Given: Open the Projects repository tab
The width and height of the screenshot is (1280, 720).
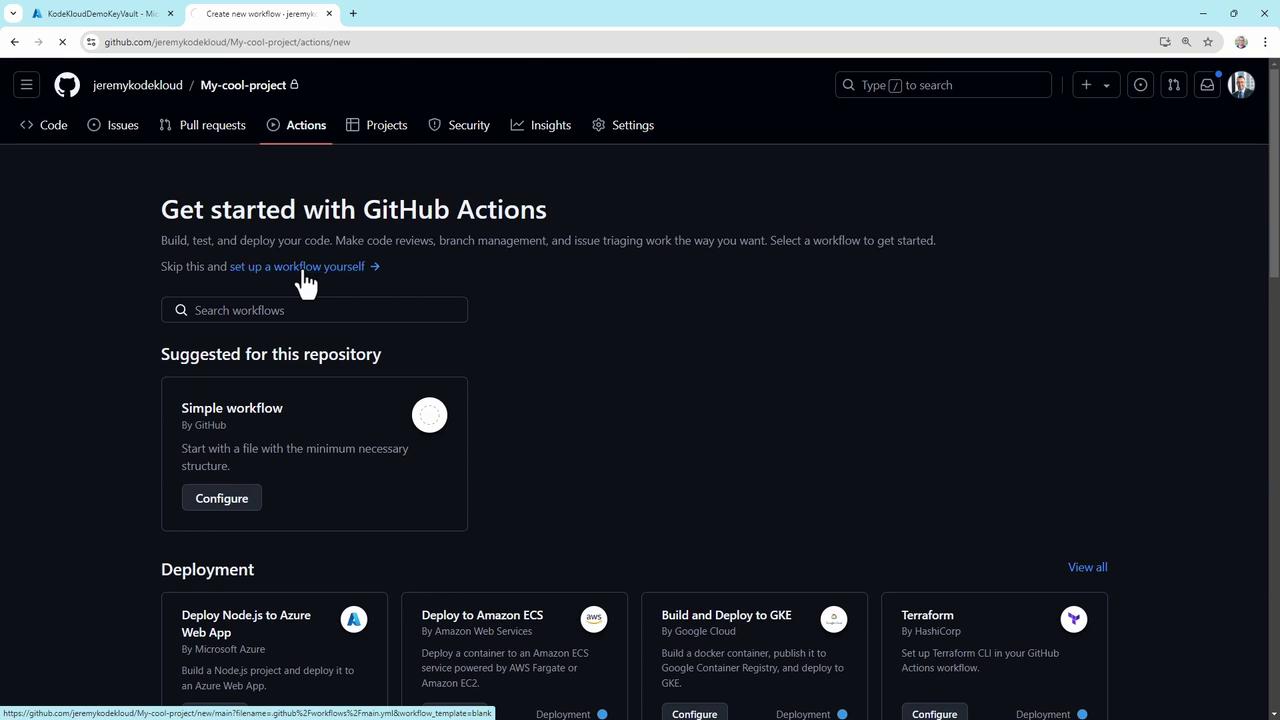Looking at the screenshot, I should click(377, 125).
